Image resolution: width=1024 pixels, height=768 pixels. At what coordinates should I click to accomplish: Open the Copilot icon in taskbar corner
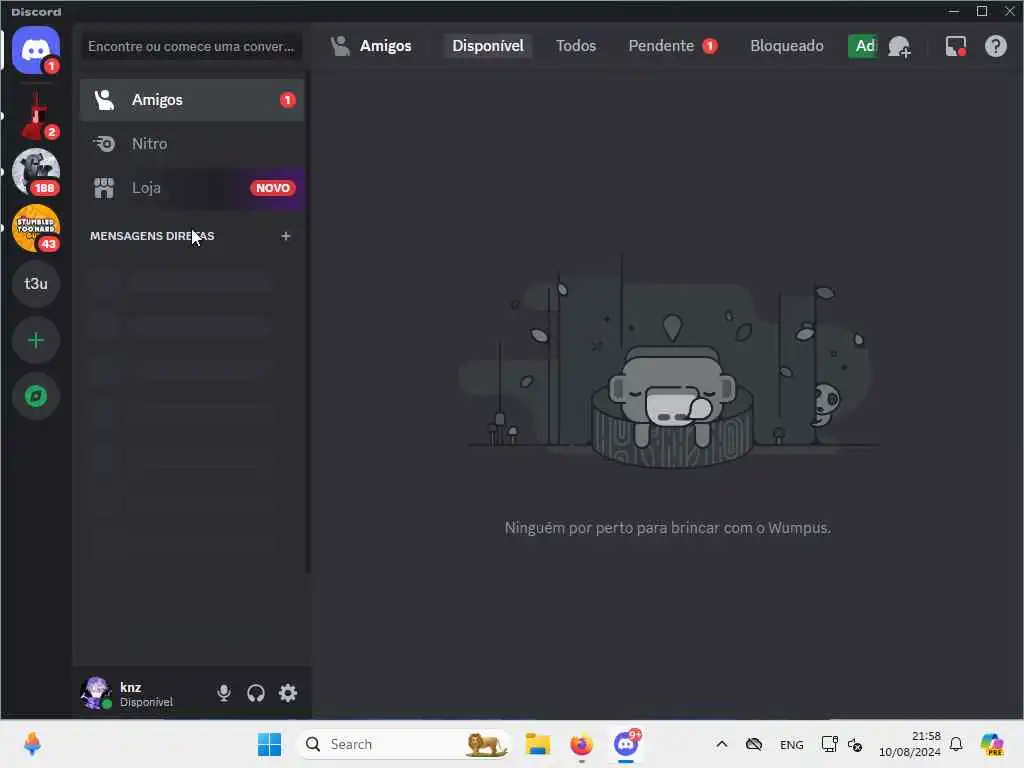click(992, 744)
